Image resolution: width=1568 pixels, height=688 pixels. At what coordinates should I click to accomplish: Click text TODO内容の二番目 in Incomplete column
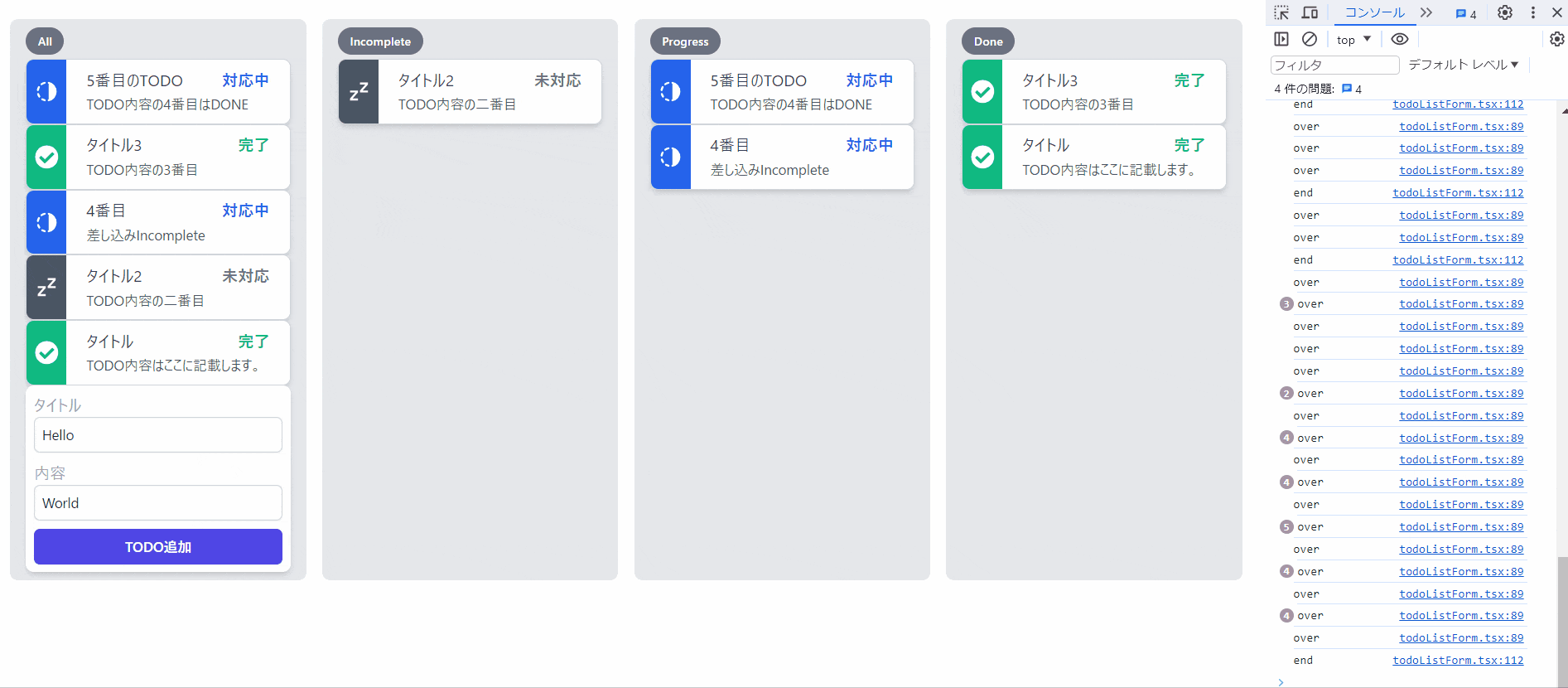tap(457, 104)
